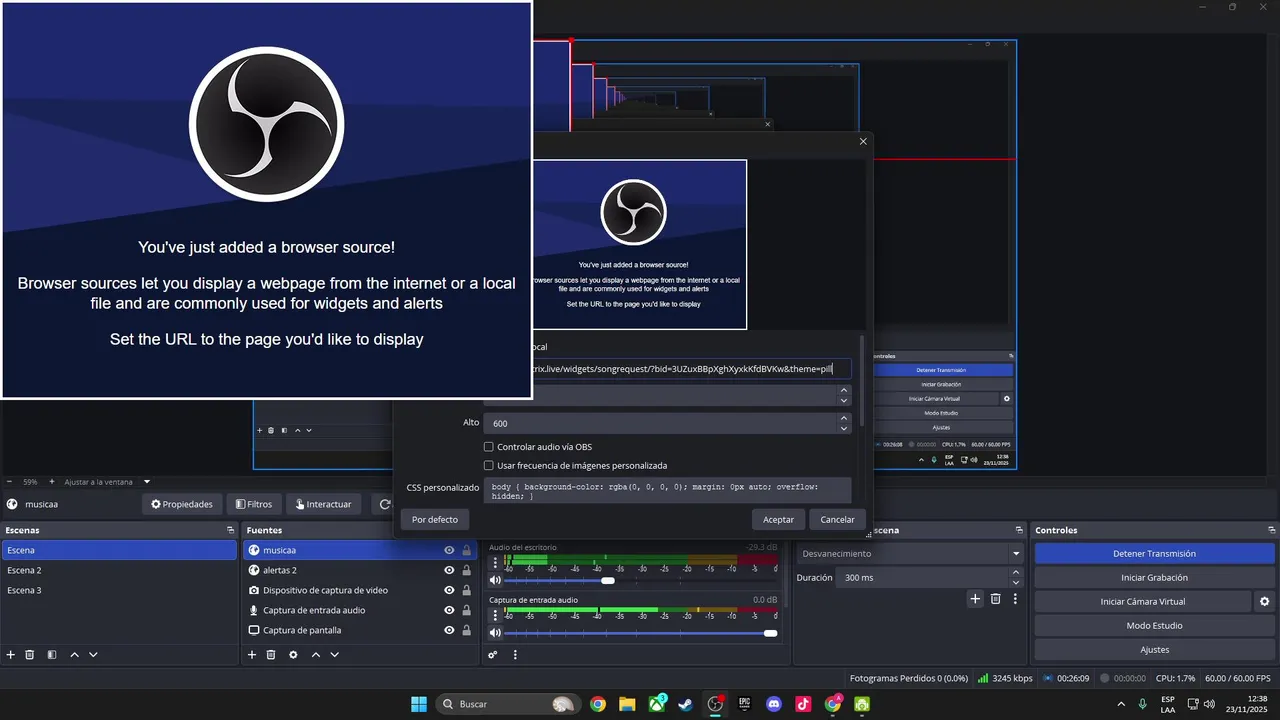Viewport: 1280px width, 720px height.
Task: Open Ajustes in Controles panel
Action: tap(1154, 649)
